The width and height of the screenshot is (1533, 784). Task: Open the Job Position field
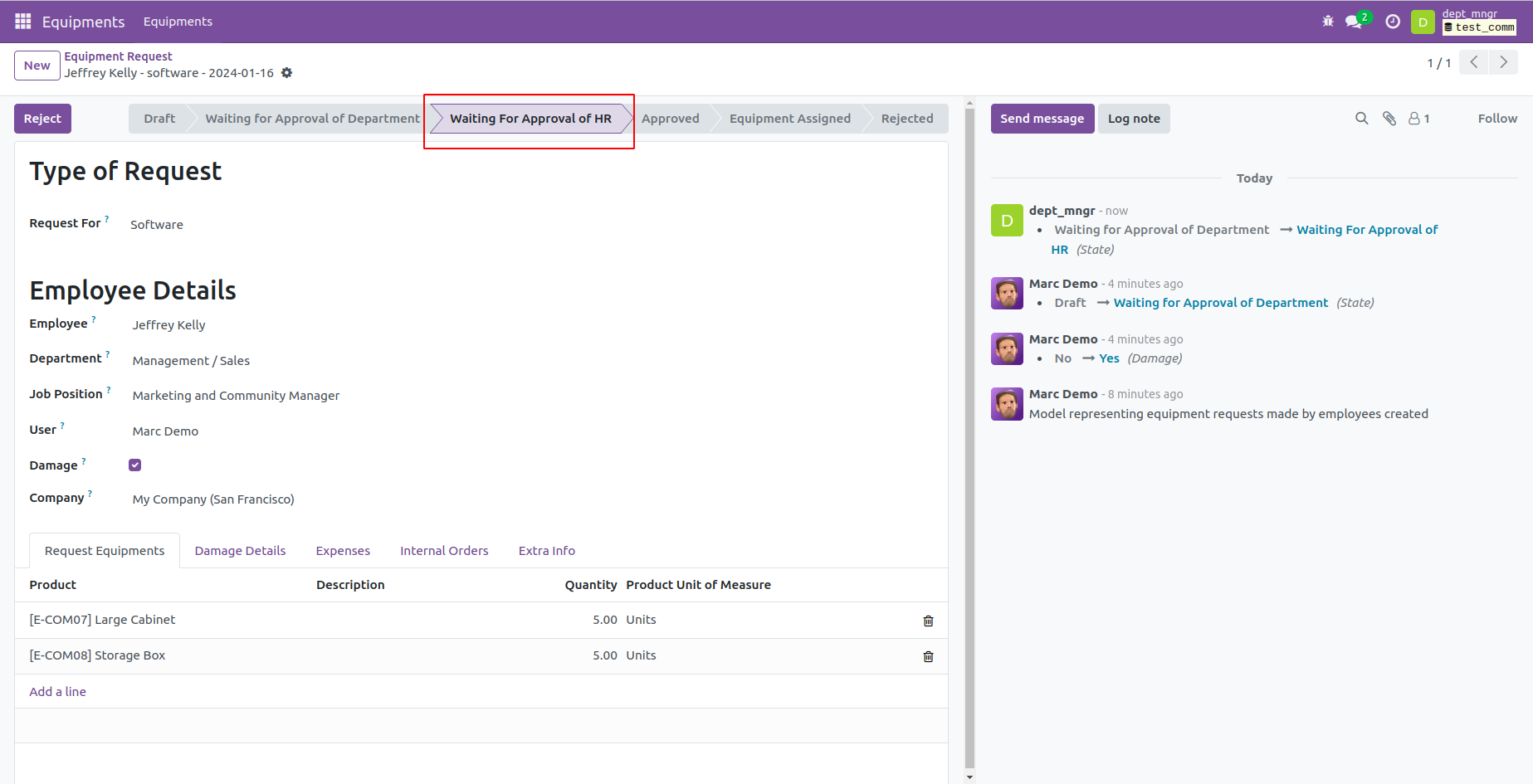tap(236, 396)
